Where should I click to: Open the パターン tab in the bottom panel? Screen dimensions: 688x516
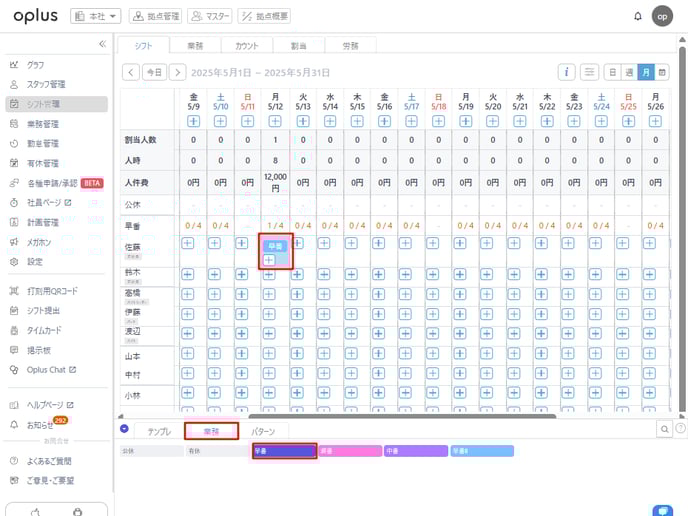264,431
